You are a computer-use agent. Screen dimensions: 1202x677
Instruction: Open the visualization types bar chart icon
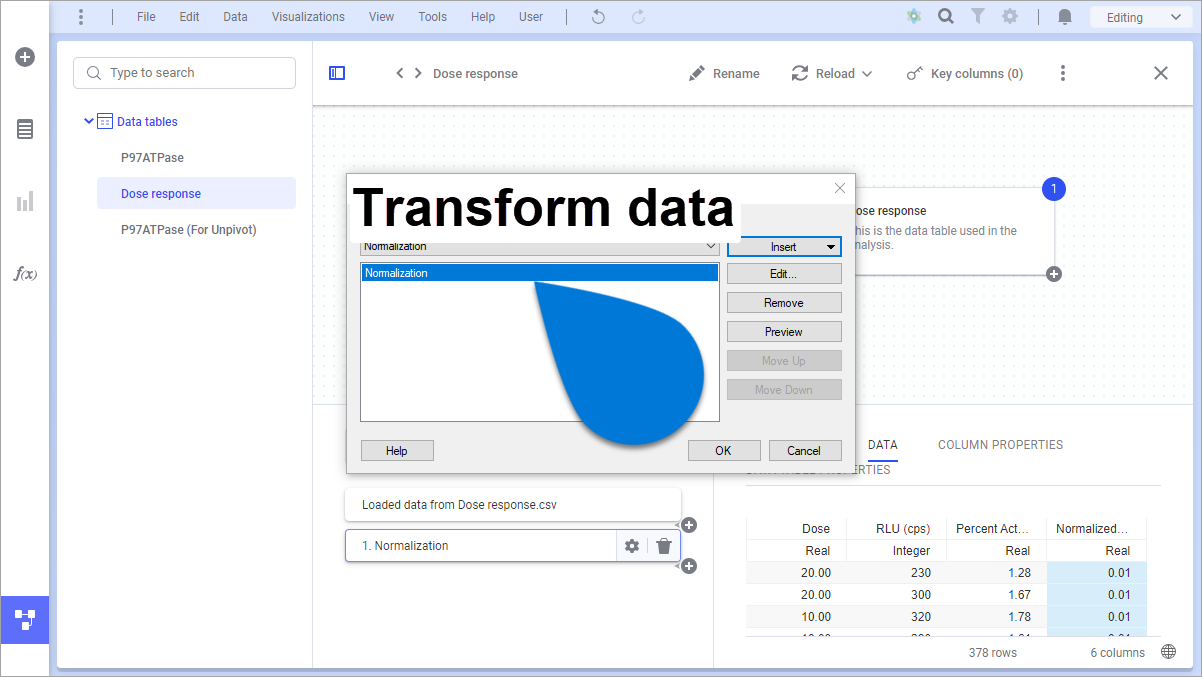[25, 201]
